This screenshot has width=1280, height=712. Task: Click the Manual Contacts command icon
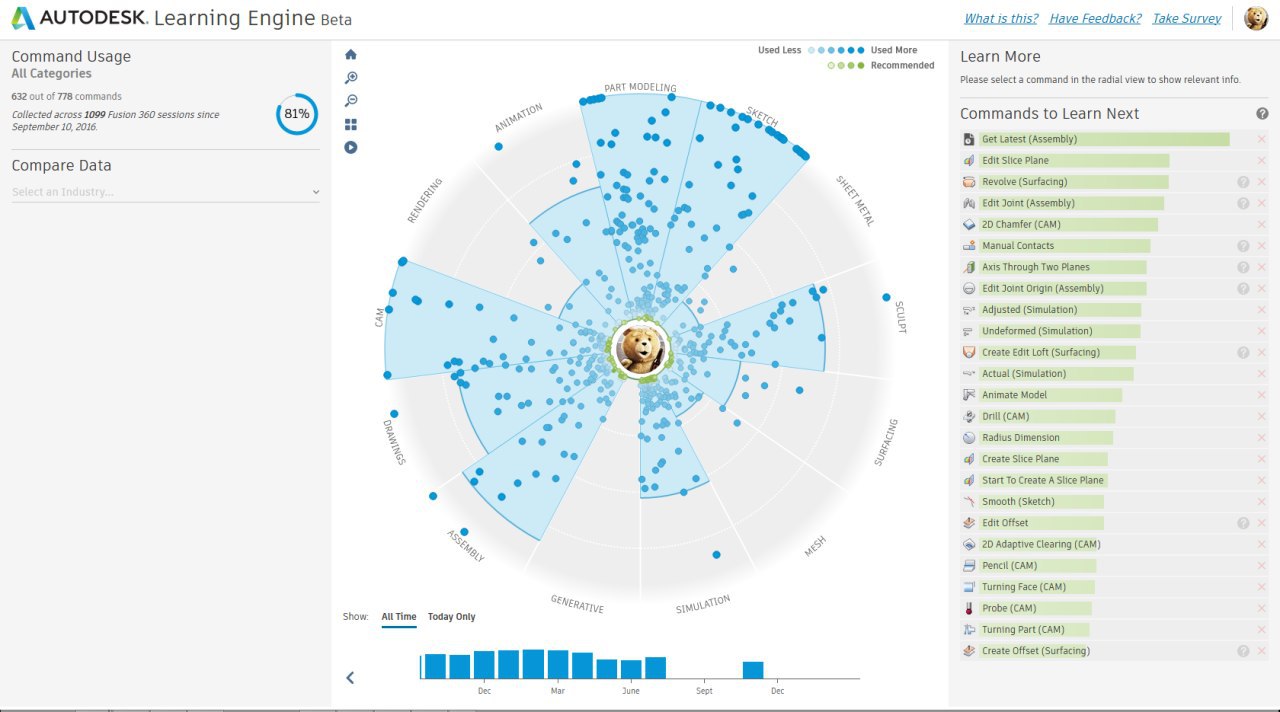(968, 246)
